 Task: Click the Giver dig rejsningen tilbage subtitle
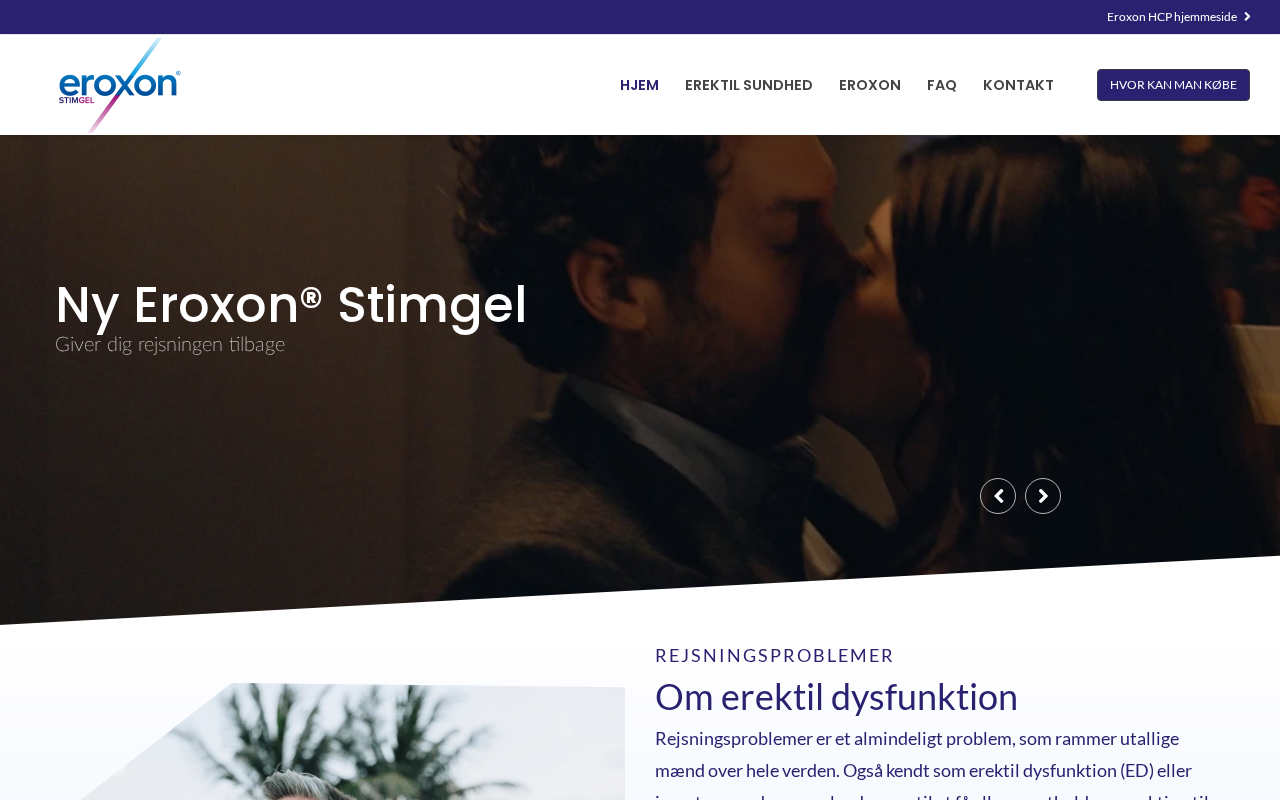pyautogui.click(x=170, y=345)
